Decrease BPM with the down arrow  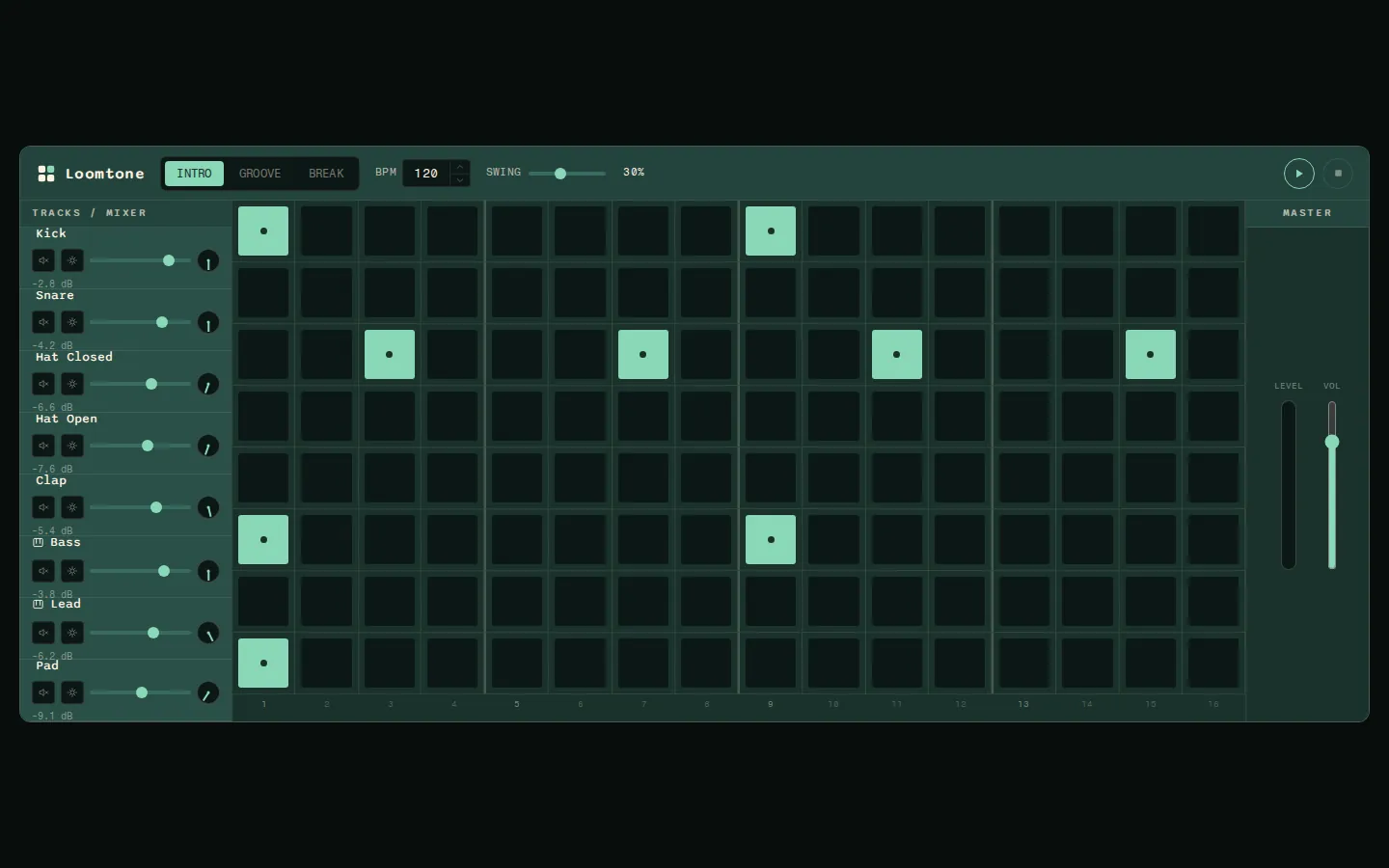tap(460, 180)
